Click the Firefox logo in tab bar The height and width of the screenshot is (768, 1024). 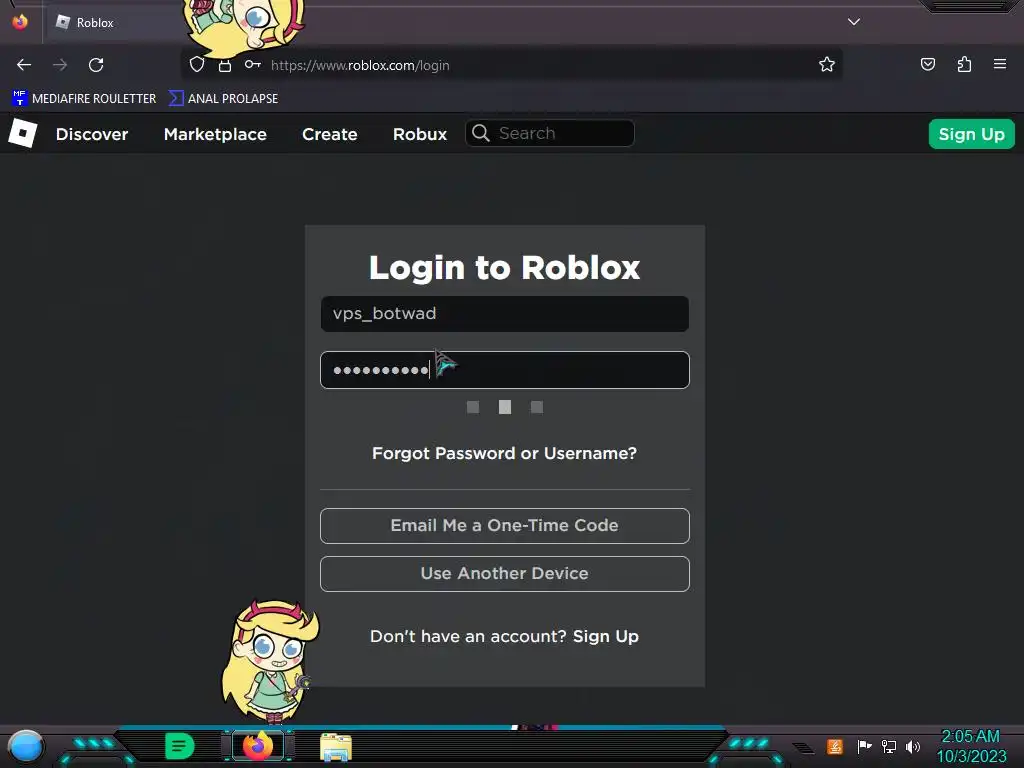point(20,22)
